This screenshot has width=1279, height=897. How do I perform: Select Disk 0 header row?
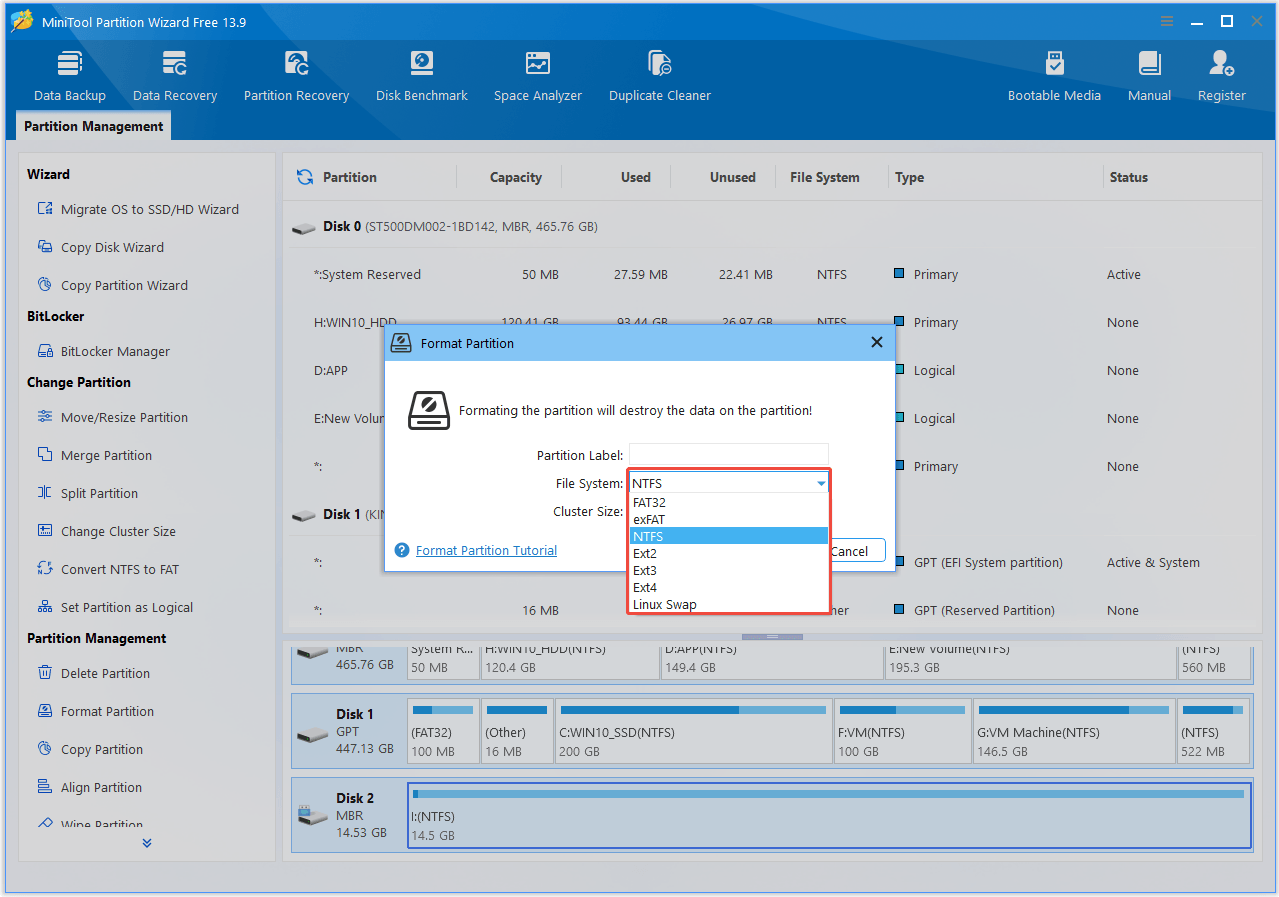coord(772,226)
